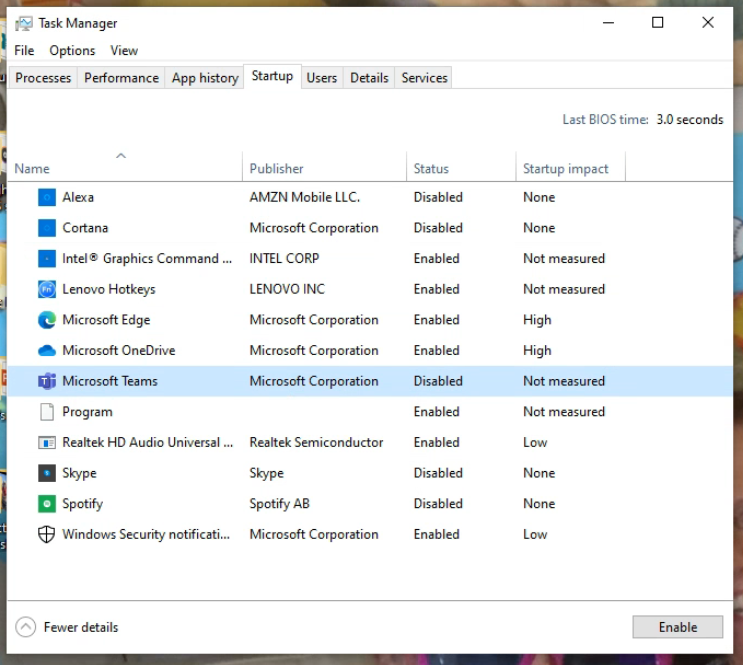
Task: Close the Task Manager window
Action: [x=707, y=22]
